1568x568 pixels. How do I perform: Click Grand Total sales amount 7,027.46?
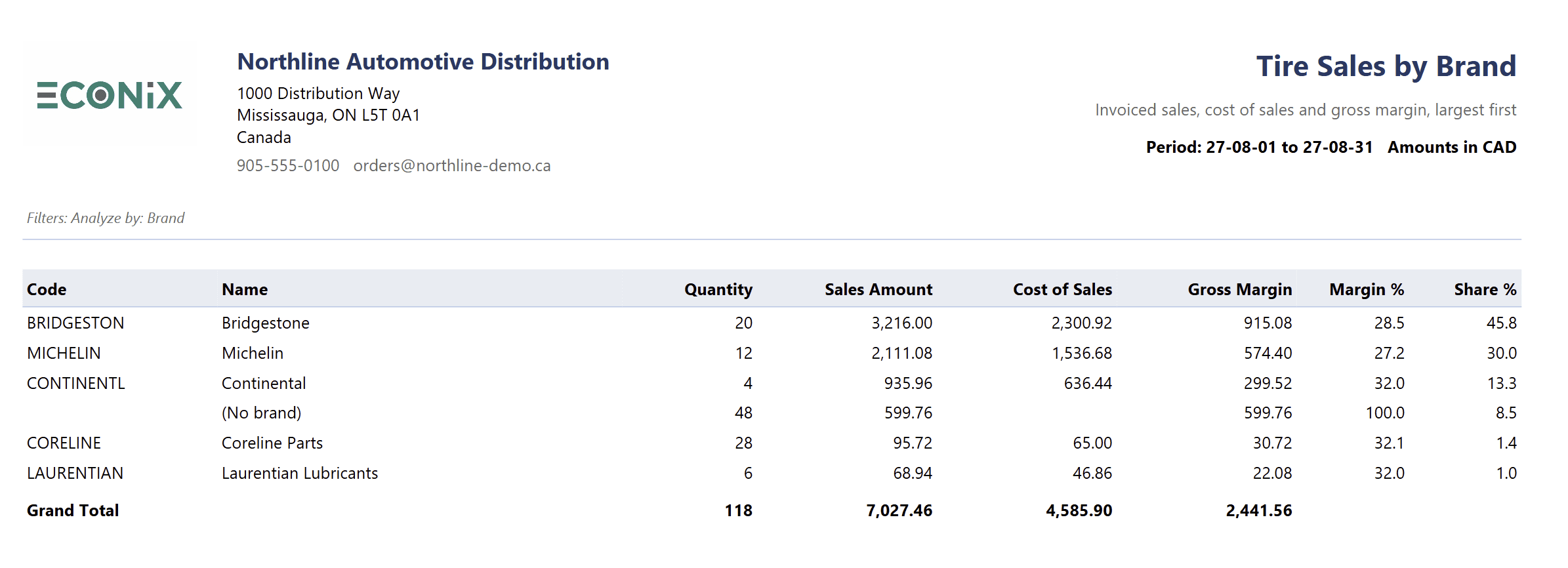point(899,510)
